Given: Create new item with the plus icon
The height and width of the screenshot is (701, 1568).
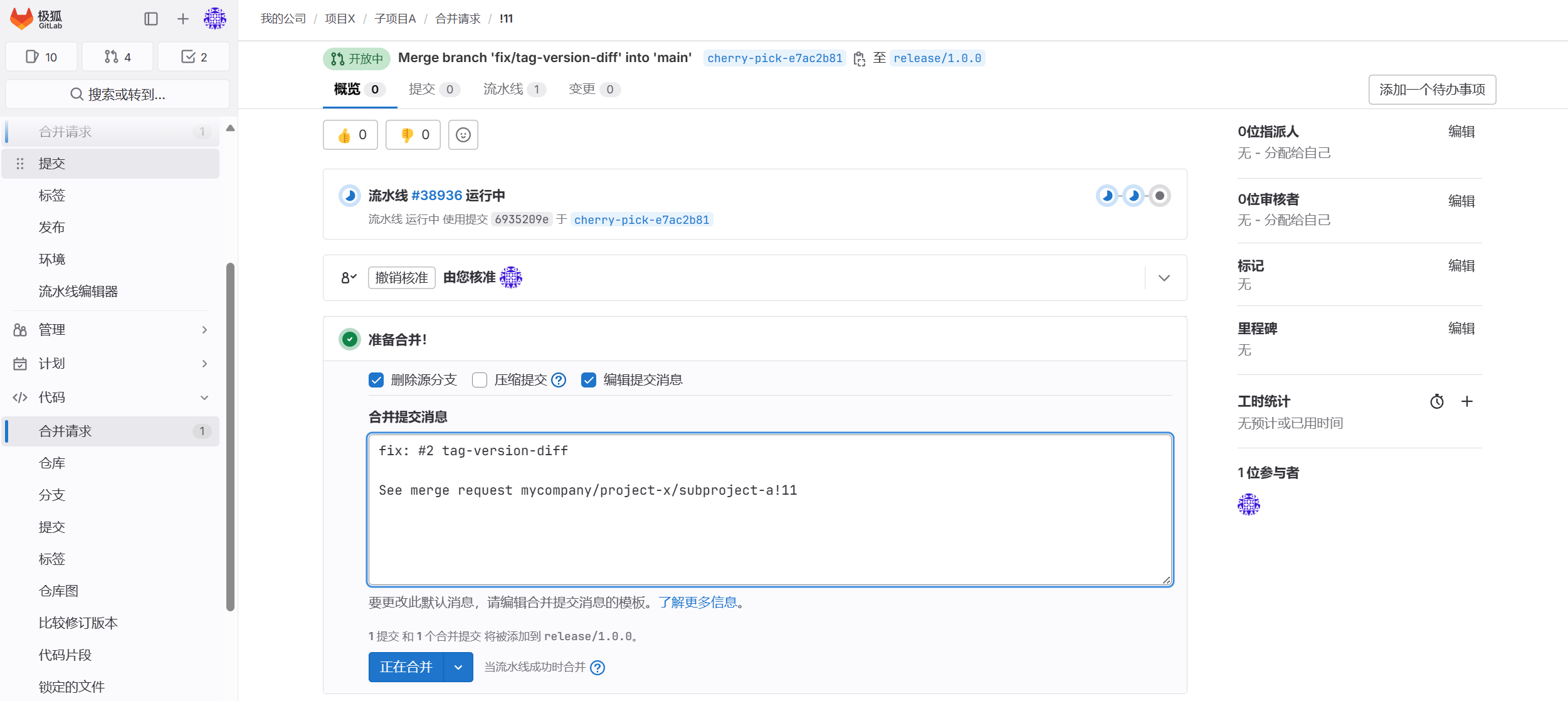Looking at the screenshot, I should (182, 19).
